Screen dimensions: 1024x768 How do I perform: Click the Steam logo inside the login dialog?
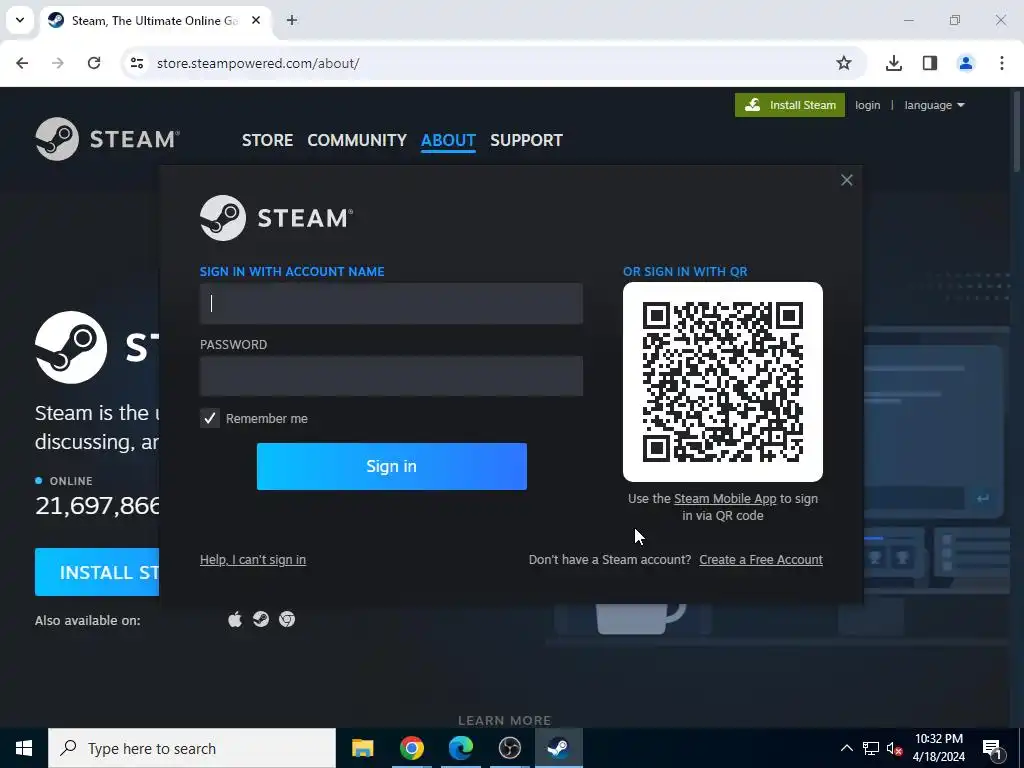[x=276, y=217]
